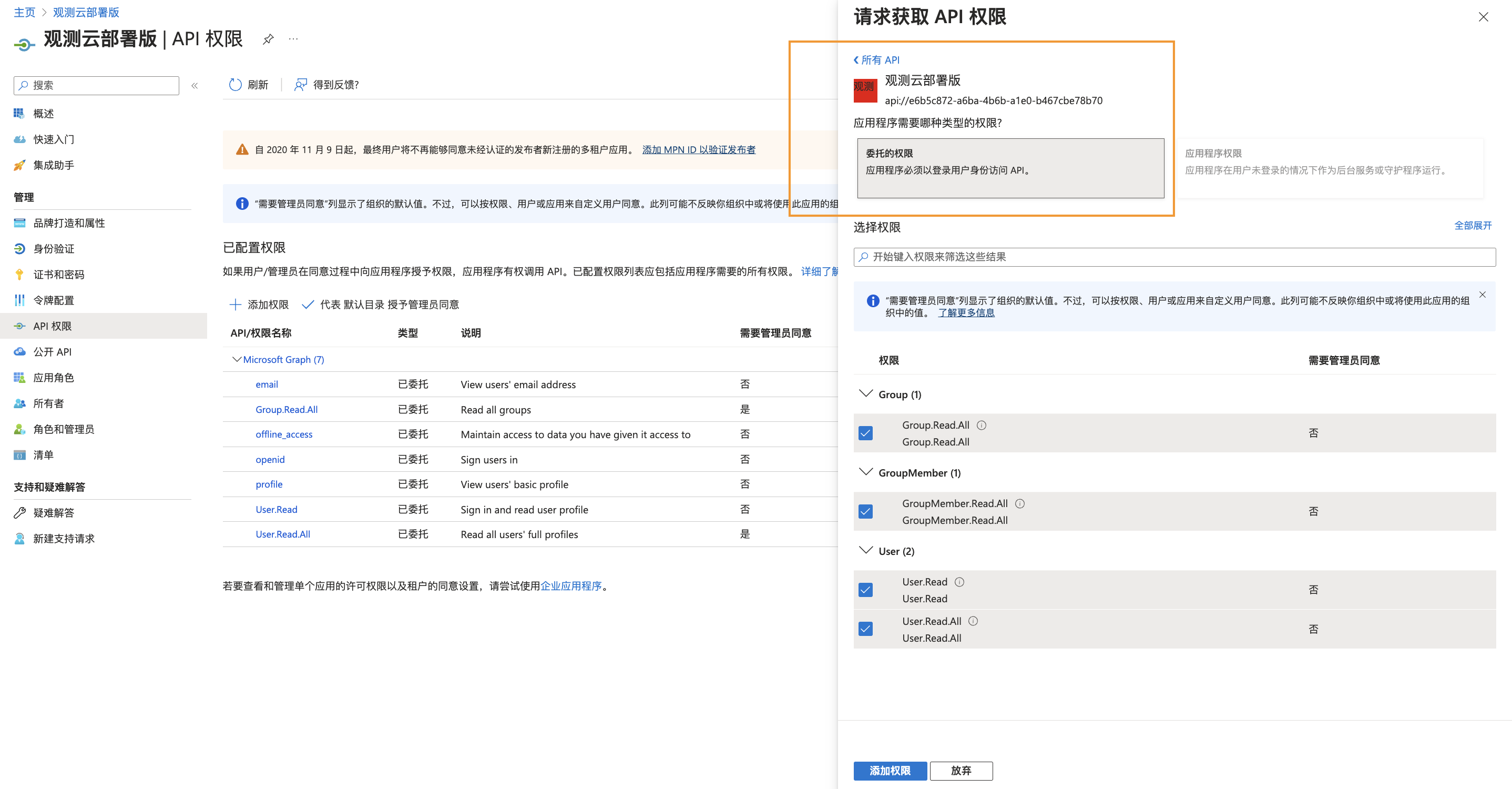Uncheck the User.Read permission checkbox
The image size is (1512, 789).
pos(866,590)
